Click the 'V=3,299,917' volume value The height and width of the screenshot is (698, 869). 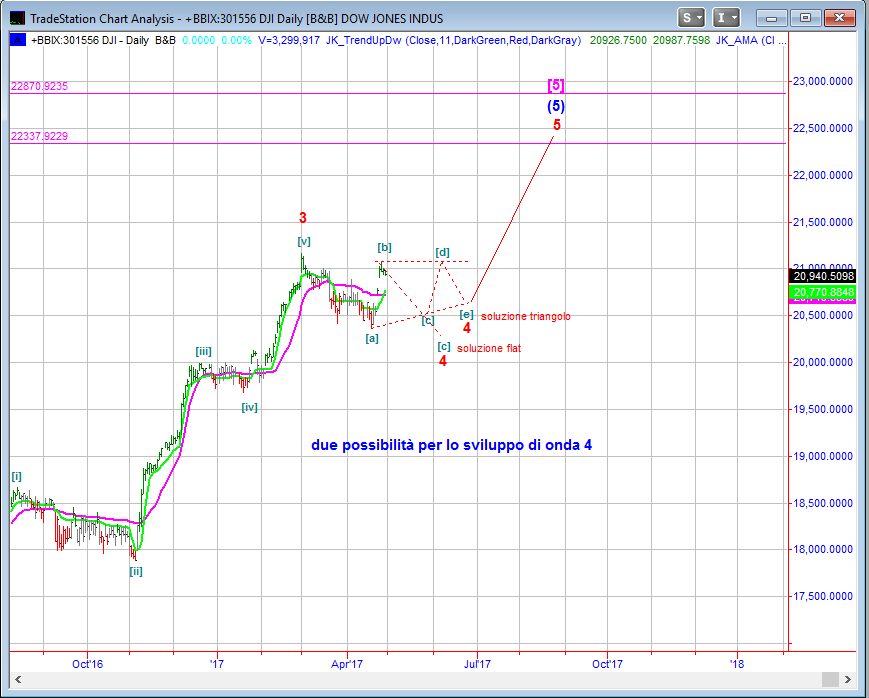289,40
